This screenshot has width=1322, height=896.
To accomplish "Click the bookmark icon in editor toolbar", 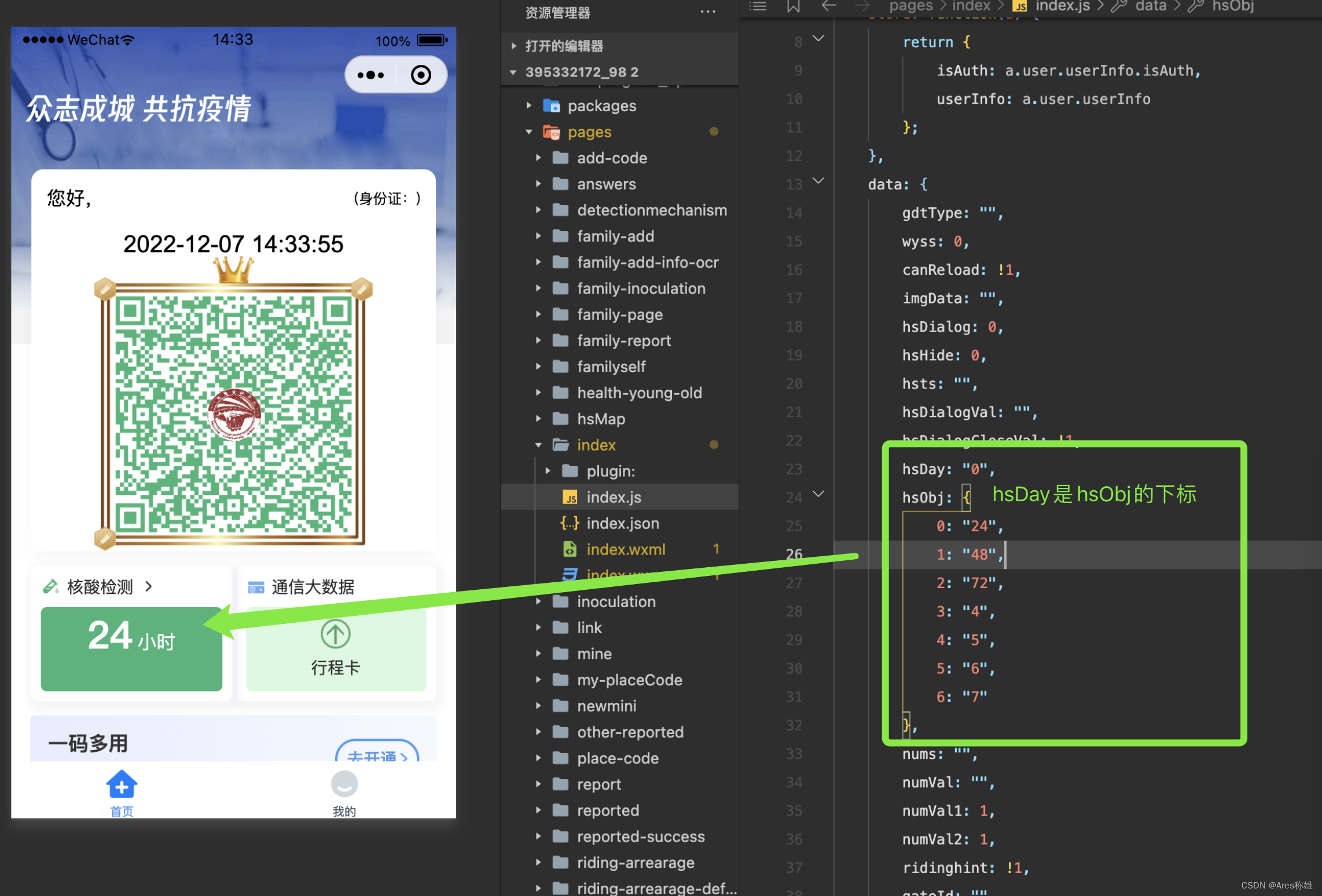I will [x=793, y=6].
